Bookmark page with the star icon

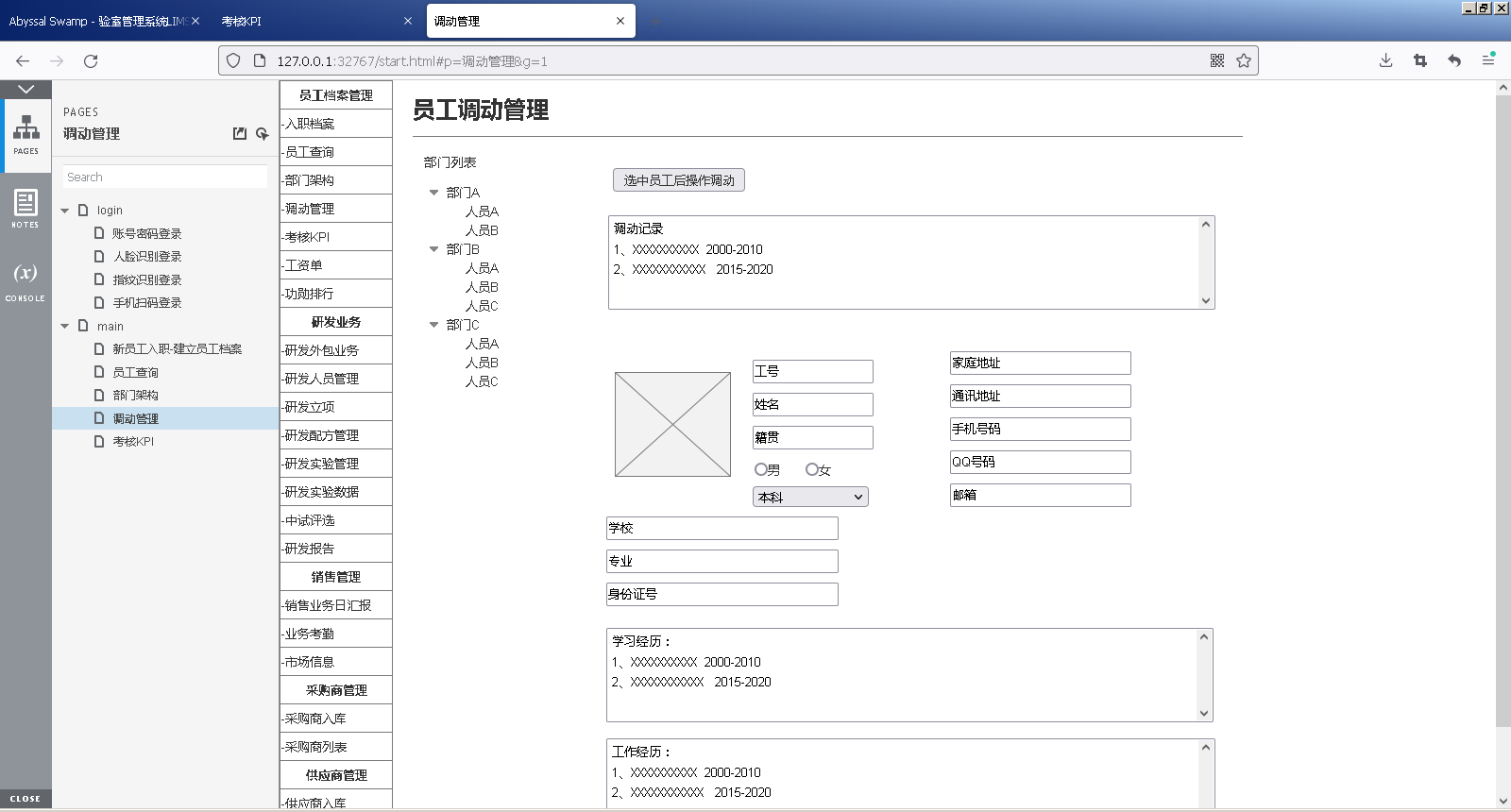1244,60
